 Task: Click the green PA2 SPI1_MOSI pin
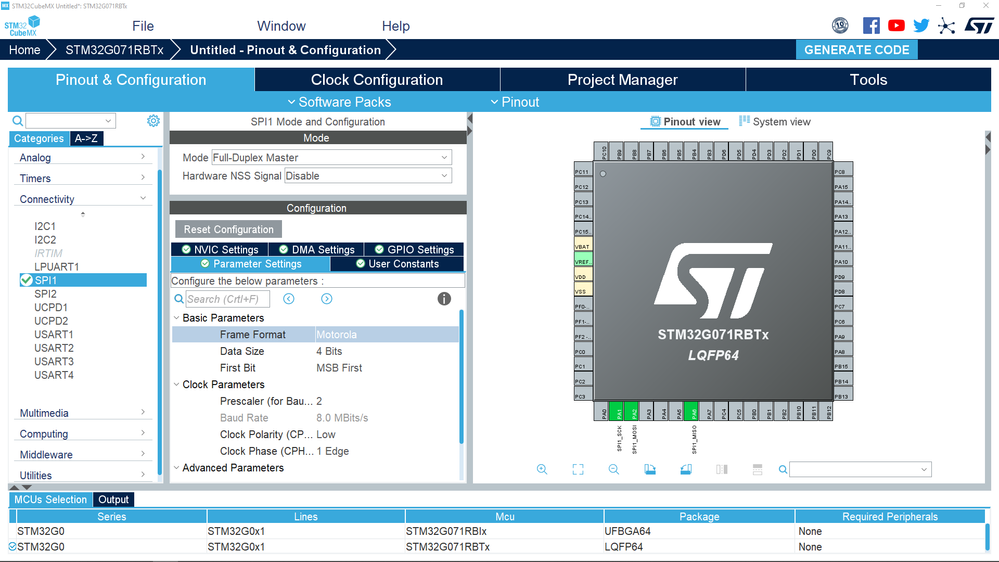coord(631,412)
